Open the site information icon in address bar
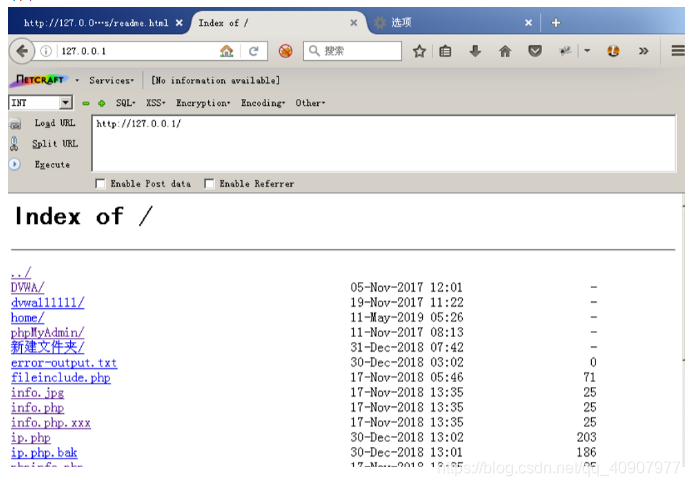This screenshot has width=690, height=486. click(46, 51)
